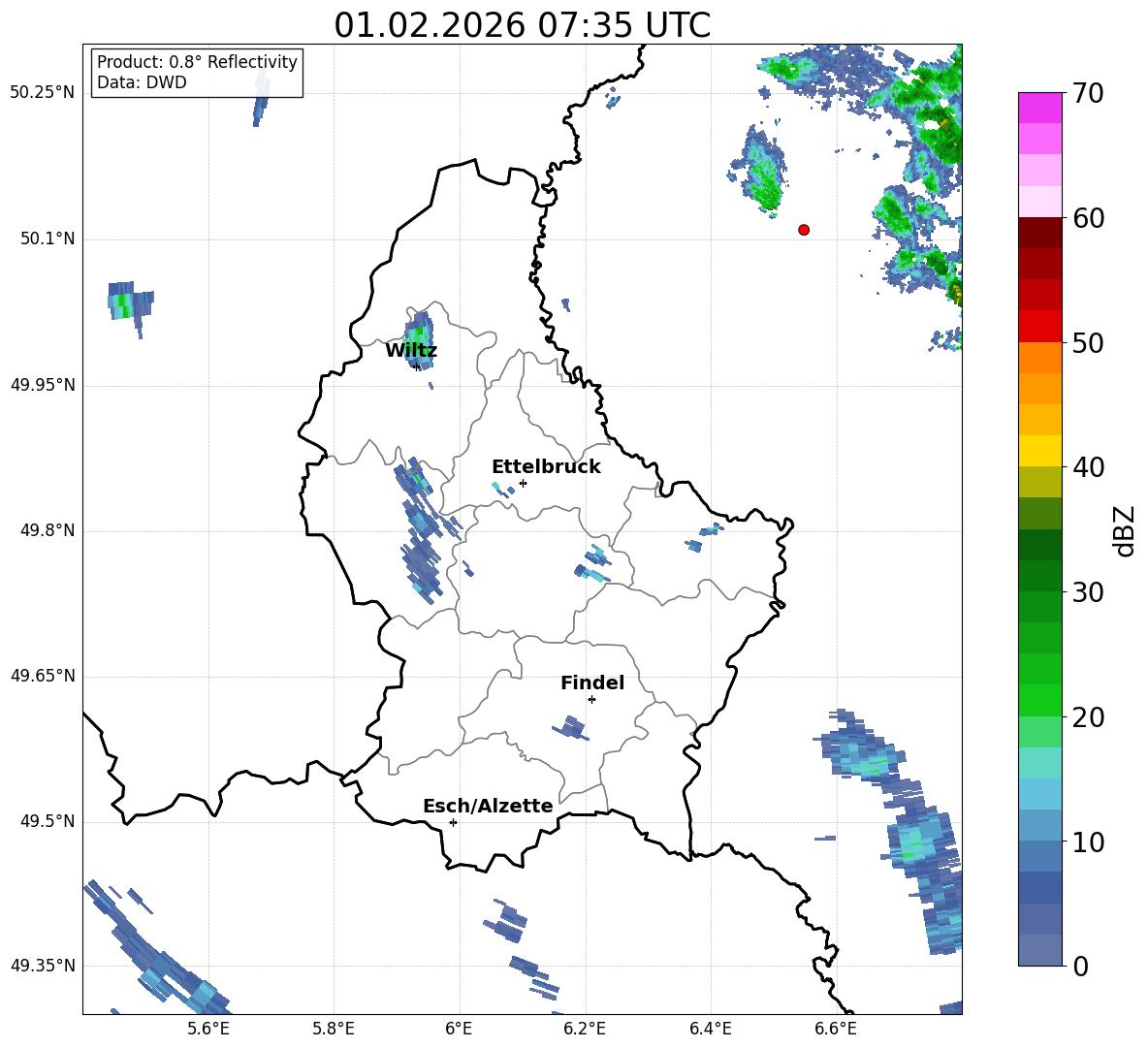Select the Esch/Alzette city label
The image size is (1148, 1048).
click(x=488, y=806)
